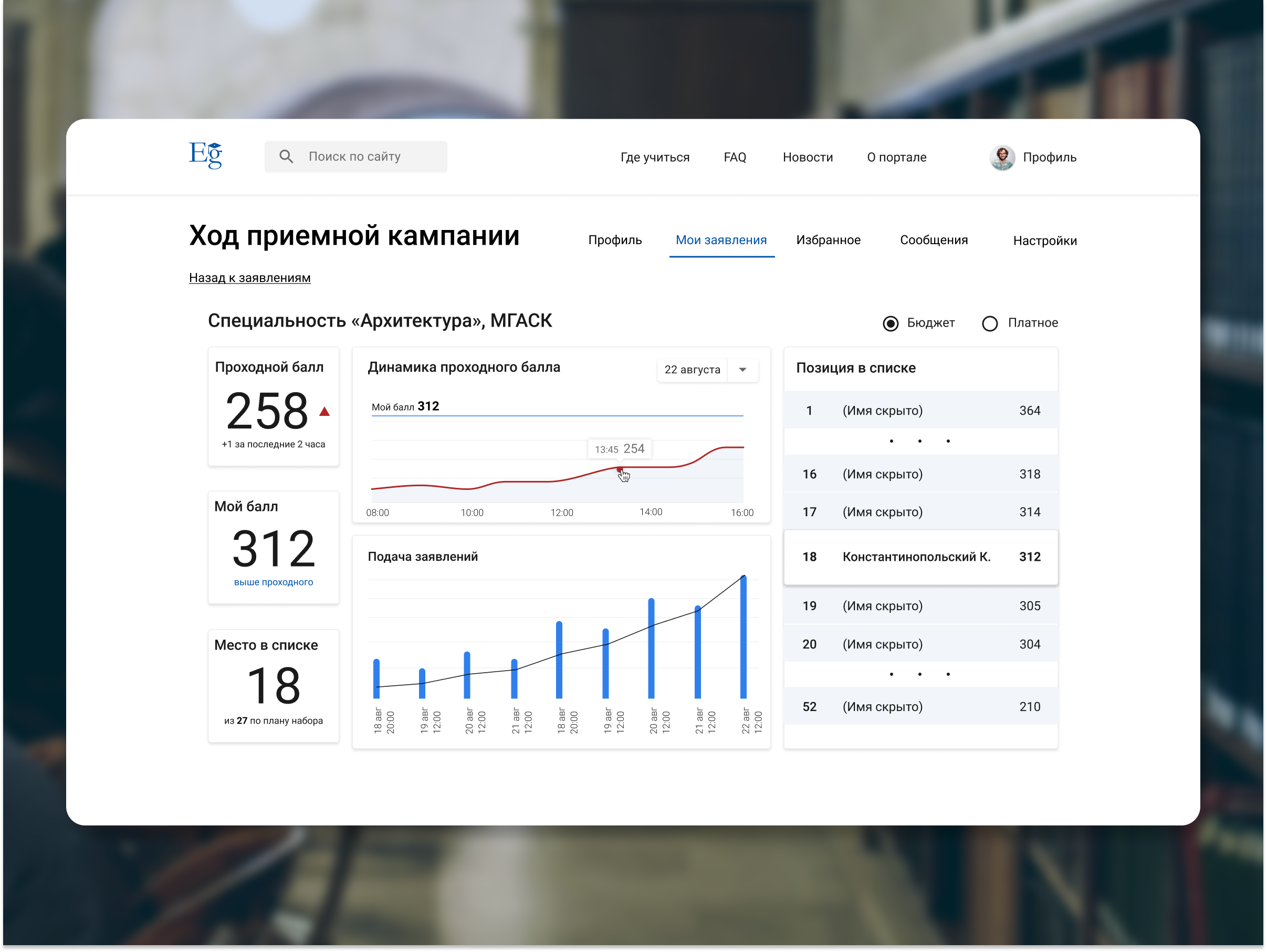Click the FAQ navigation link
This screenshot has width=1267, height=952.
click(x=734, y=158)
